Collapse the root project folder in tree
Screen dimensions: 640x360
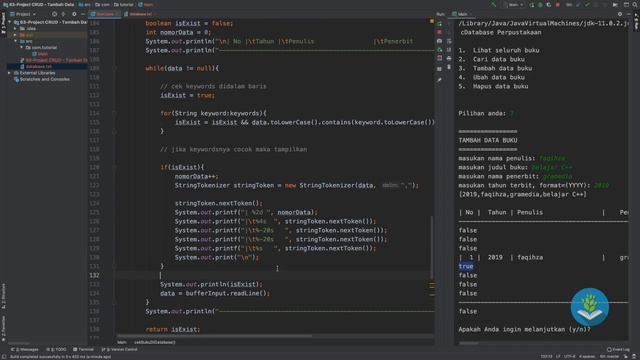click(x=10, y=22)
